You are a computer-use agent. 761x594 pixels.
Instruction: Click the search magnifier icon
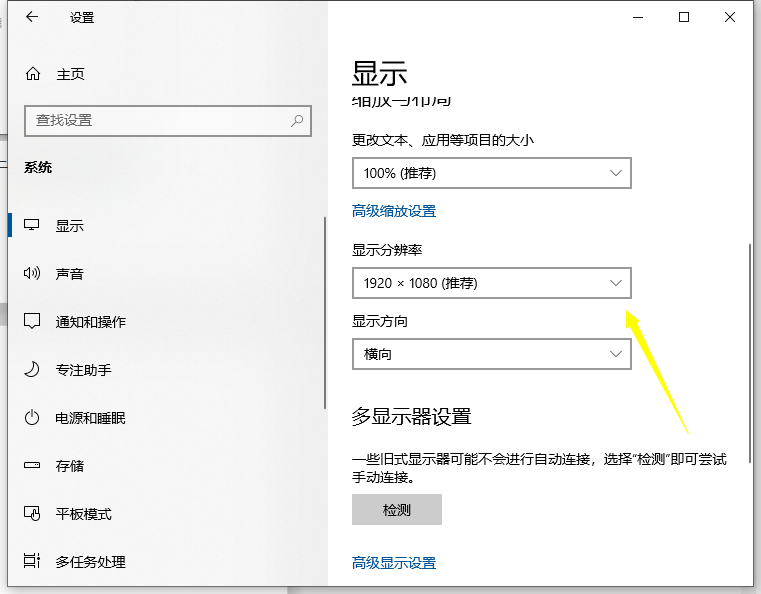click(297, 120)
